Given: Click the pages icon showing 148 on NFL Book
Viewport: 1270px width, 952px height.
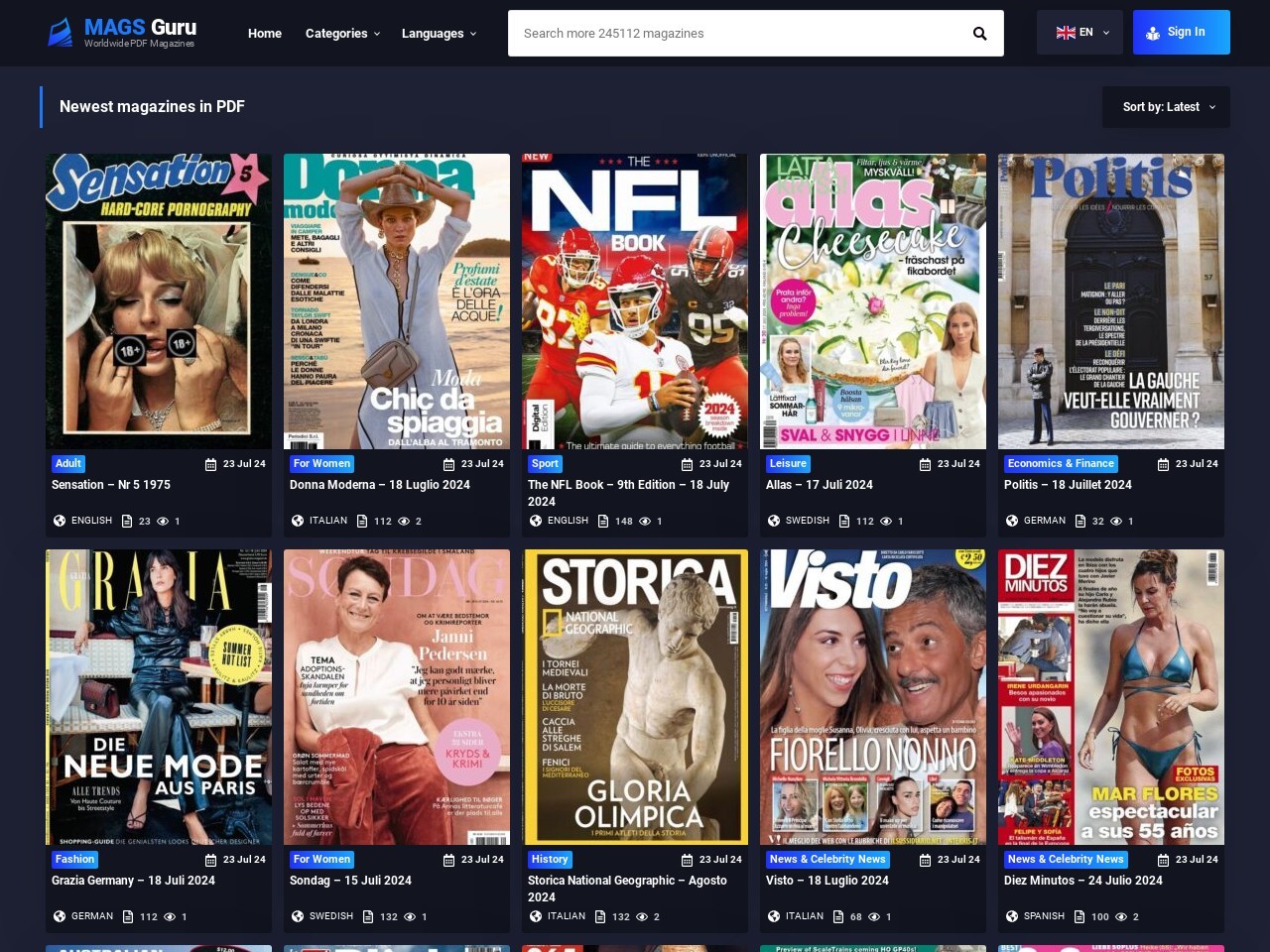Looking at the screenshot, I should [603, 521].
